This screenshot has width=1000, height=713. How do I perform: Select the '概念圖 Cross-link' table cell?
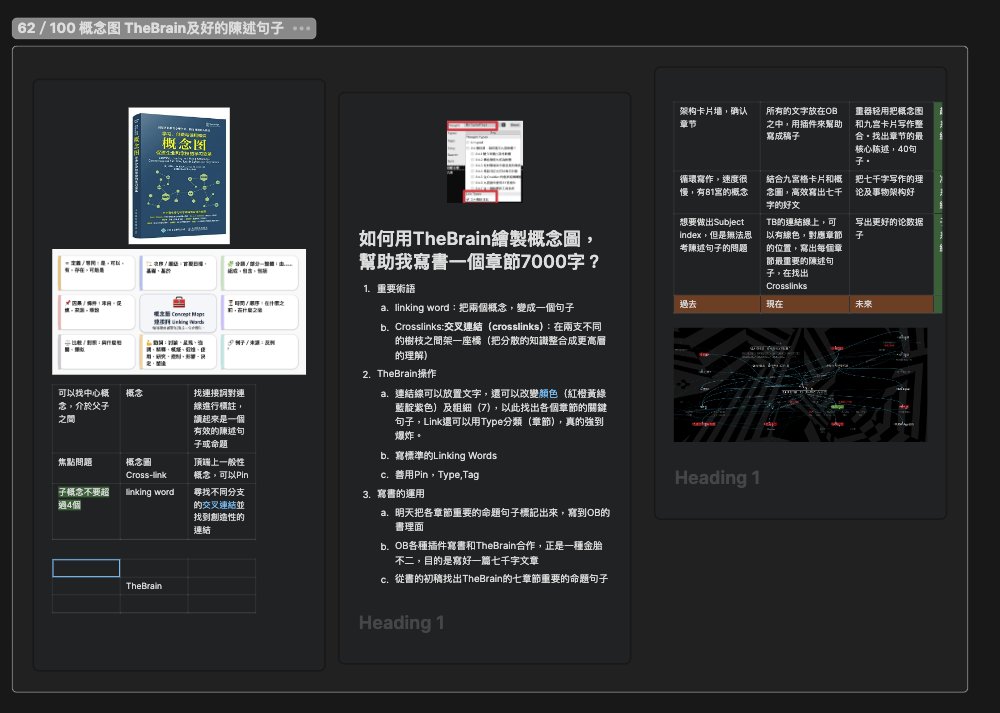click(x=154, y=468)
